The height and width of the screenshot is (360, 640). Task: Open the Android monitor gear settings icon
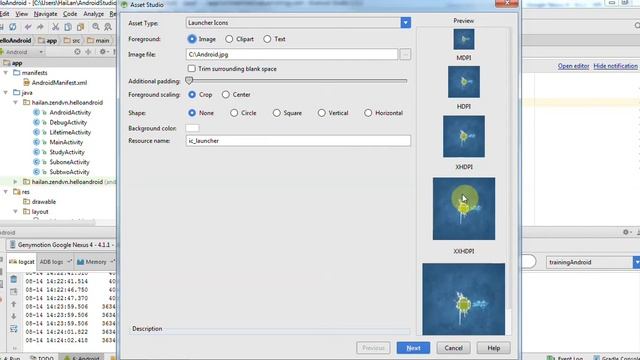tap(626, 232)
